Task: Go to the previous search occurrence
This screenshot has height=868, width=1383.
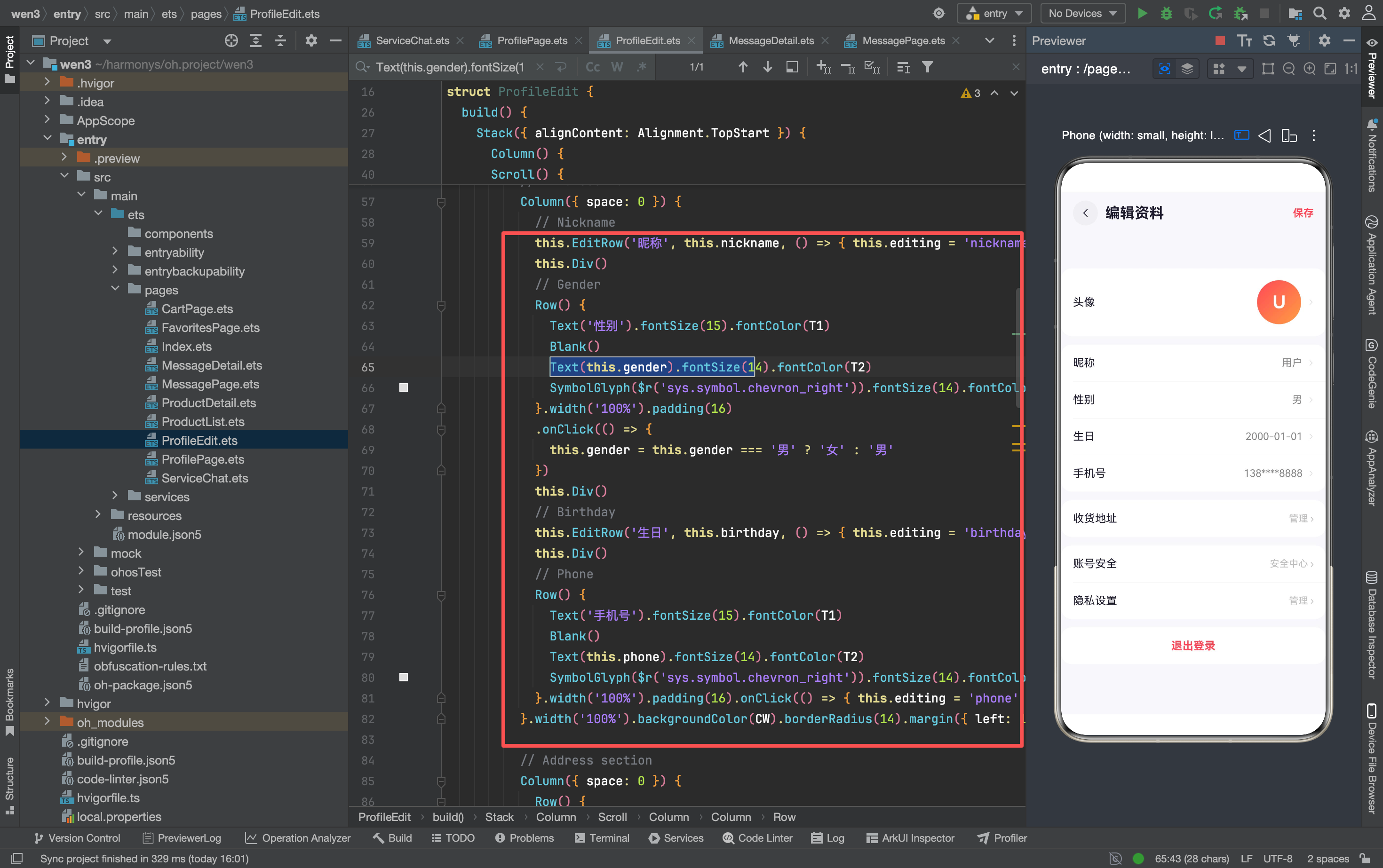Action: click(743, 67)
